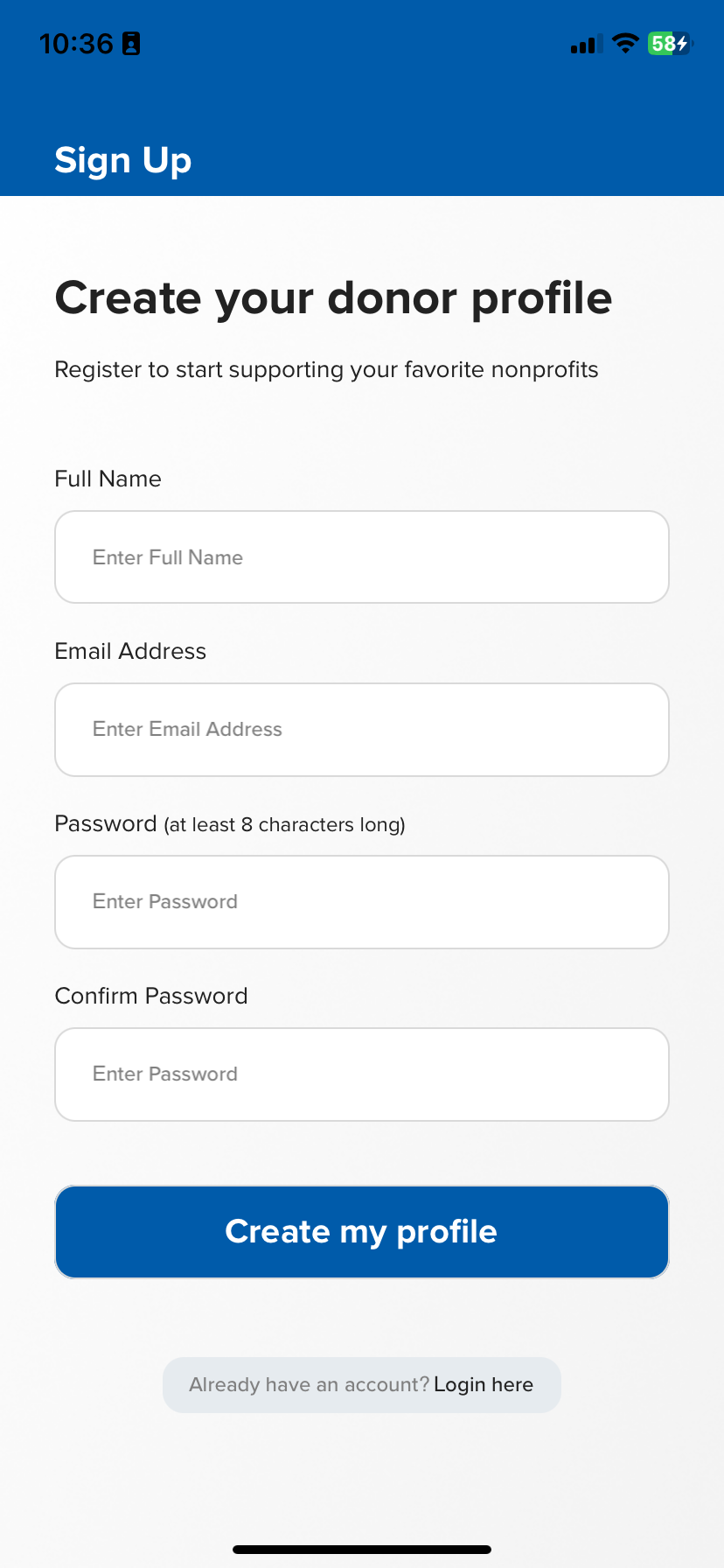Focus the Enter Full Name field
This screenshot has width=724, height=1568.
coord(362,557)
